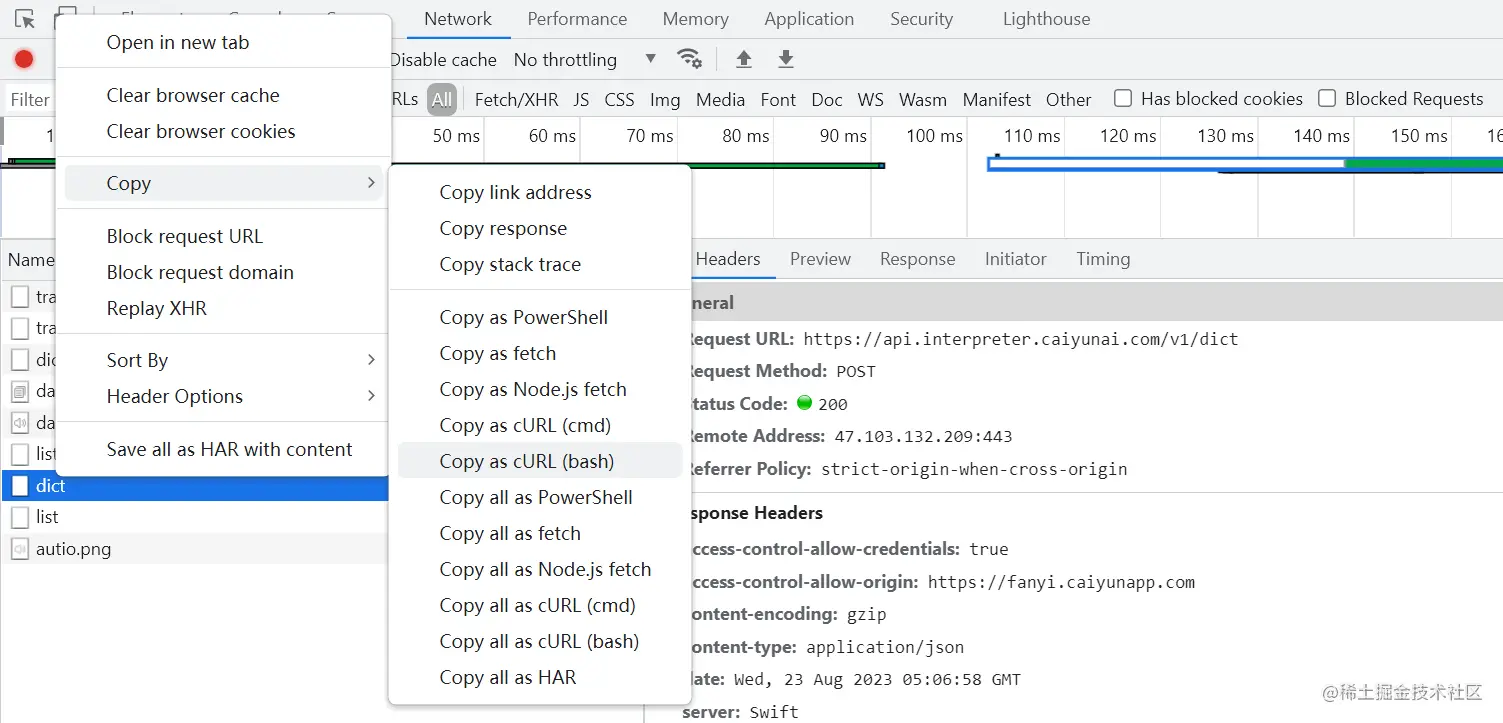Image resolution: width=1503 pixels, height=723 pixels.
Task: Choose Block request domain
Action: click(x=223, y=272)
